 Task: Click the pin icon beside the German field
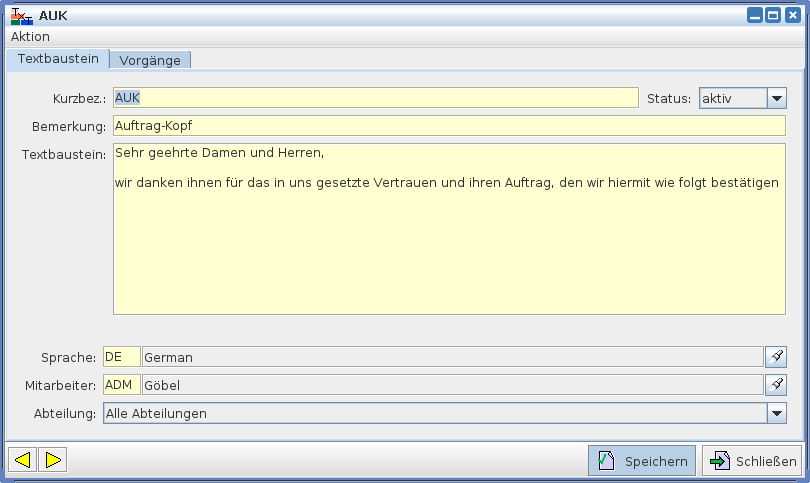[776, 357]
